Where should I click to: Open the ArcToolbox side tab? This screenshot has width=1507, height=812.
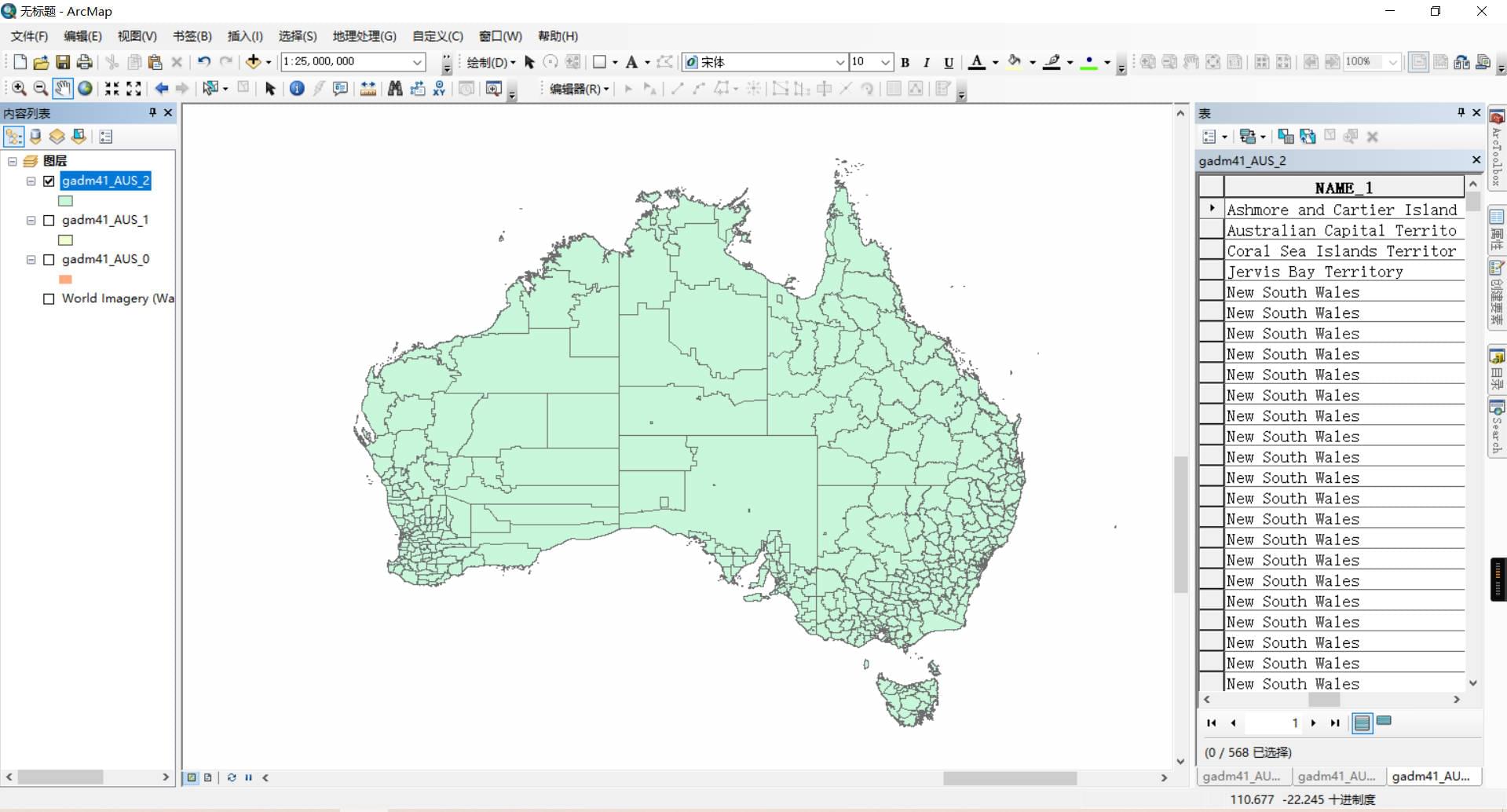point(1497,150)
